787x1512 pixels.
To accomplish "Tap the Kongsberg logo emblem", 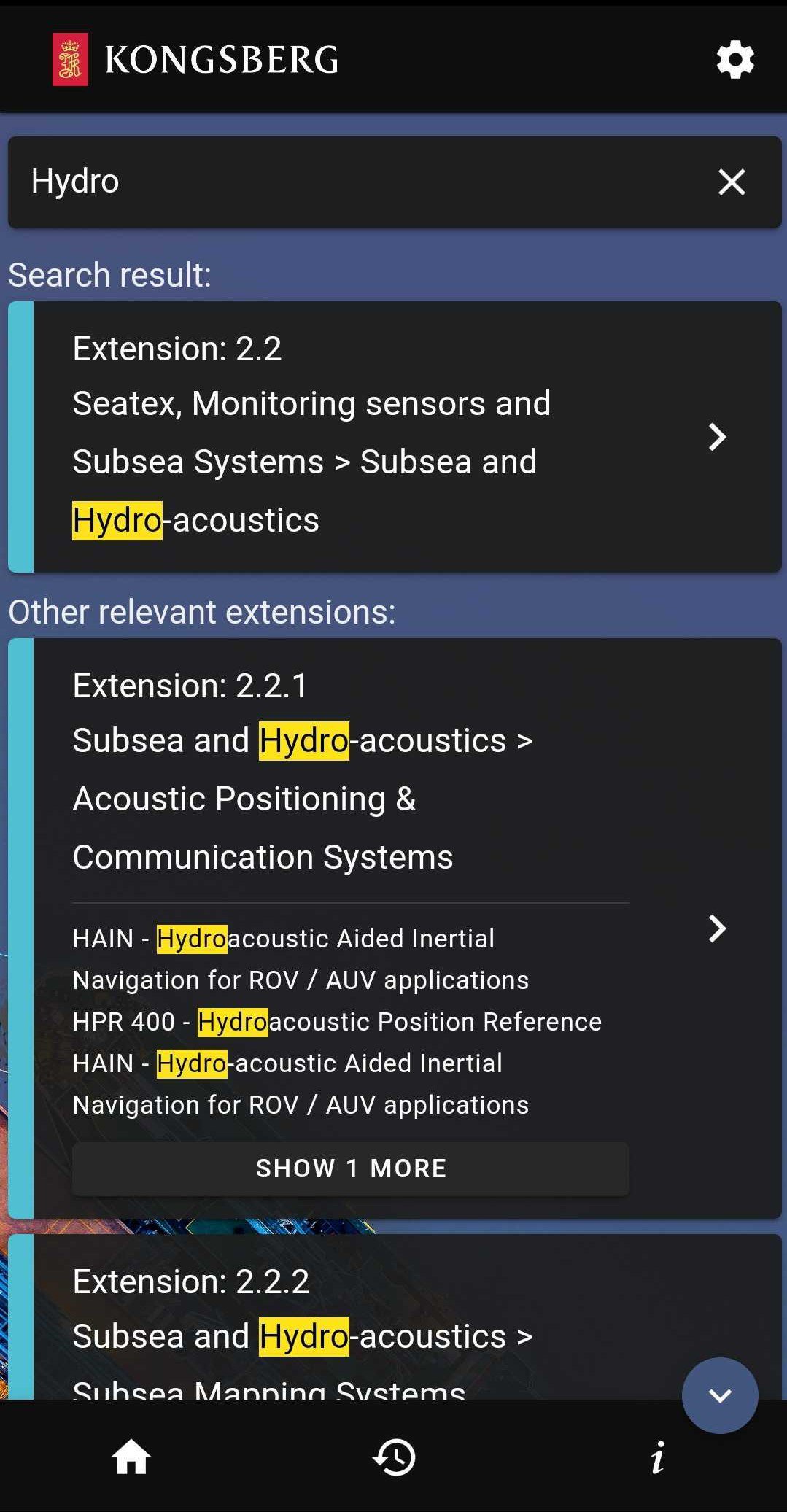I will [x=70, y=60].
